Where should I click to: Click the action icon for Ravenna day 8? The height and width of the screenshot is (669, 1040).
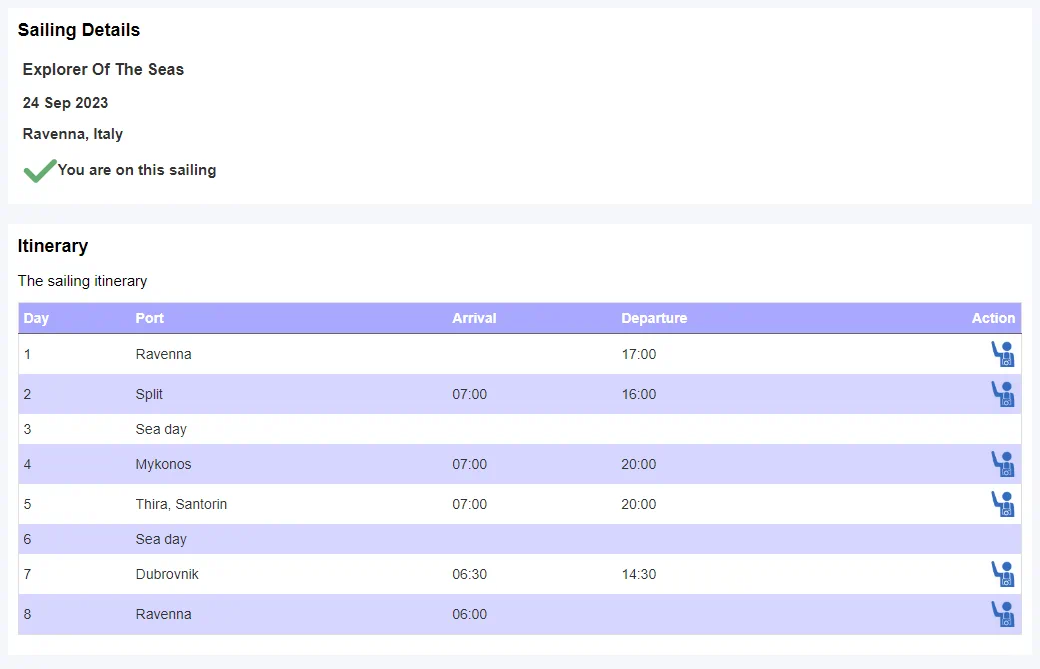tap(1002, 614)
